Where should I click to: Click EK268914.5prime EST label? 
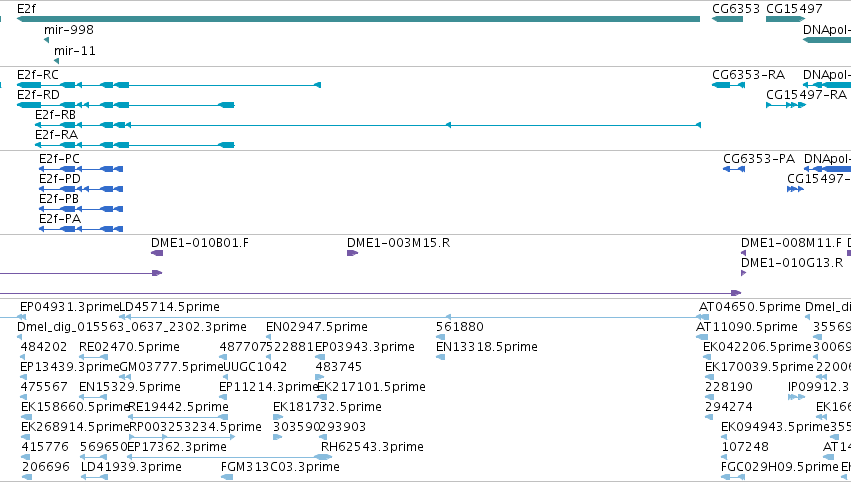tap(75, 427)
